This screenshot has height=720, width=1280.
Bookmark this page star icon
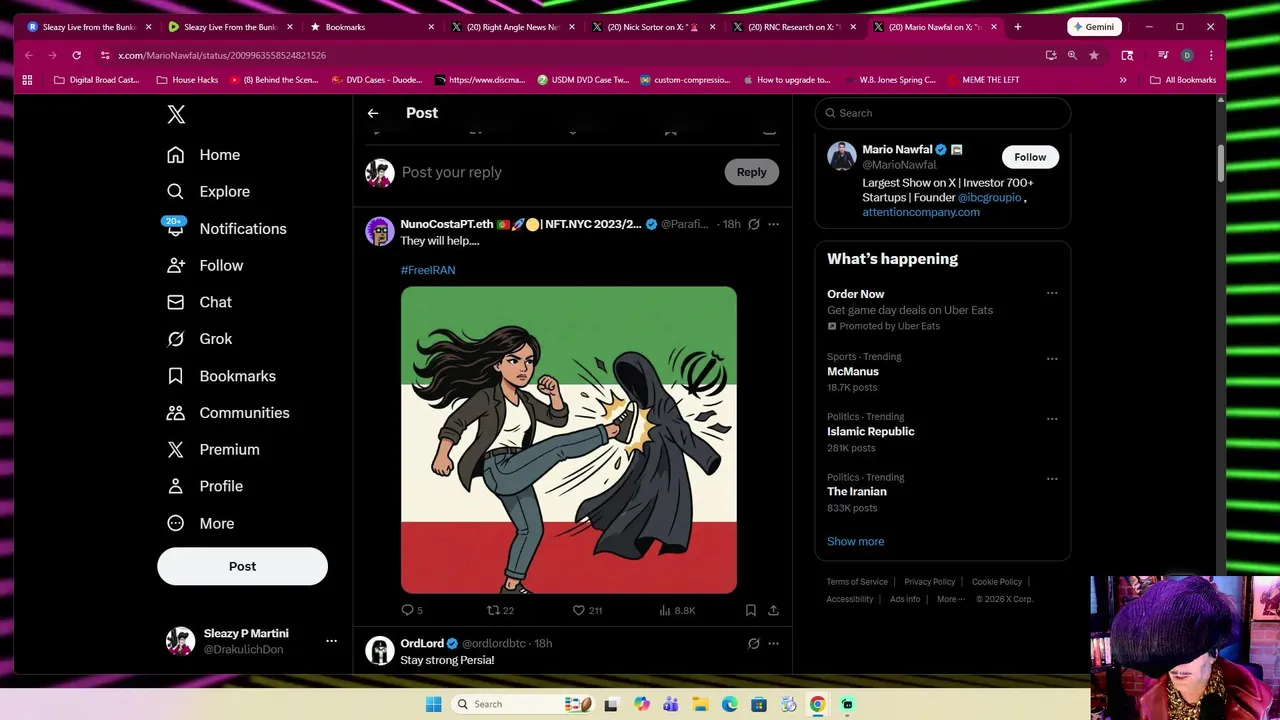[x=1094, y=55]
